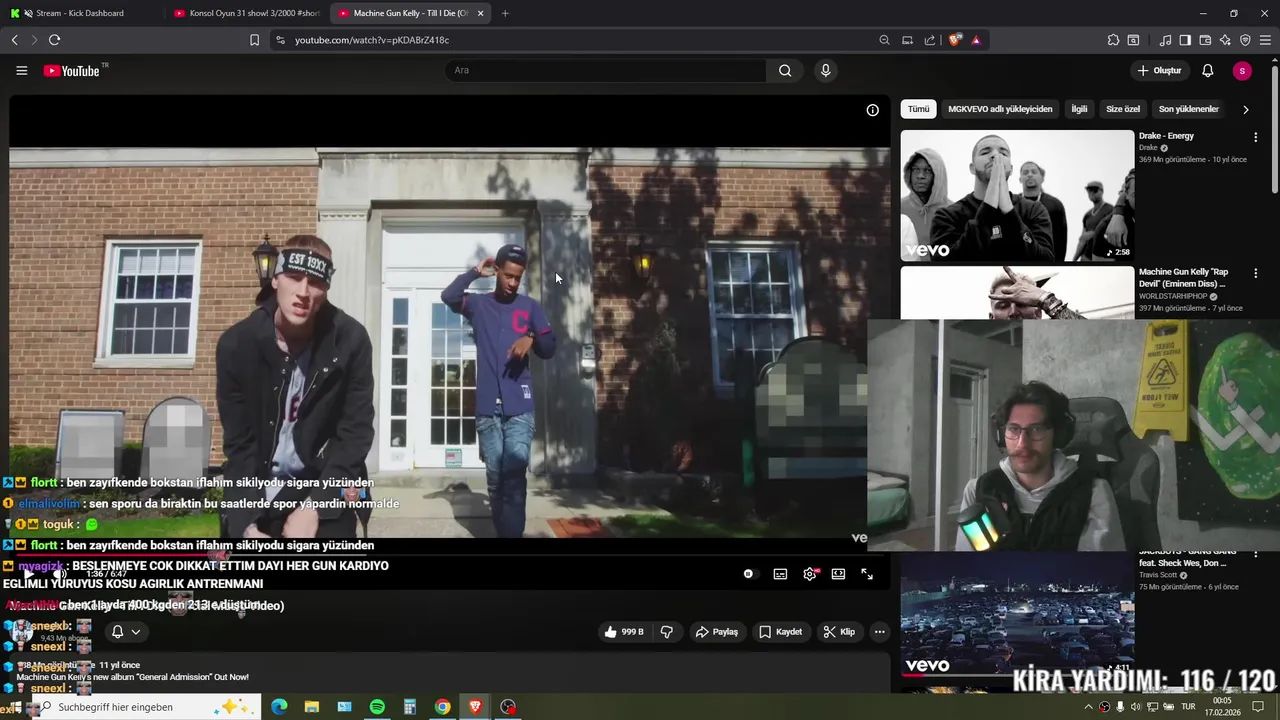Open Google Chrome from the taskbar
The image size is (1280, 720).
[442, 707]
